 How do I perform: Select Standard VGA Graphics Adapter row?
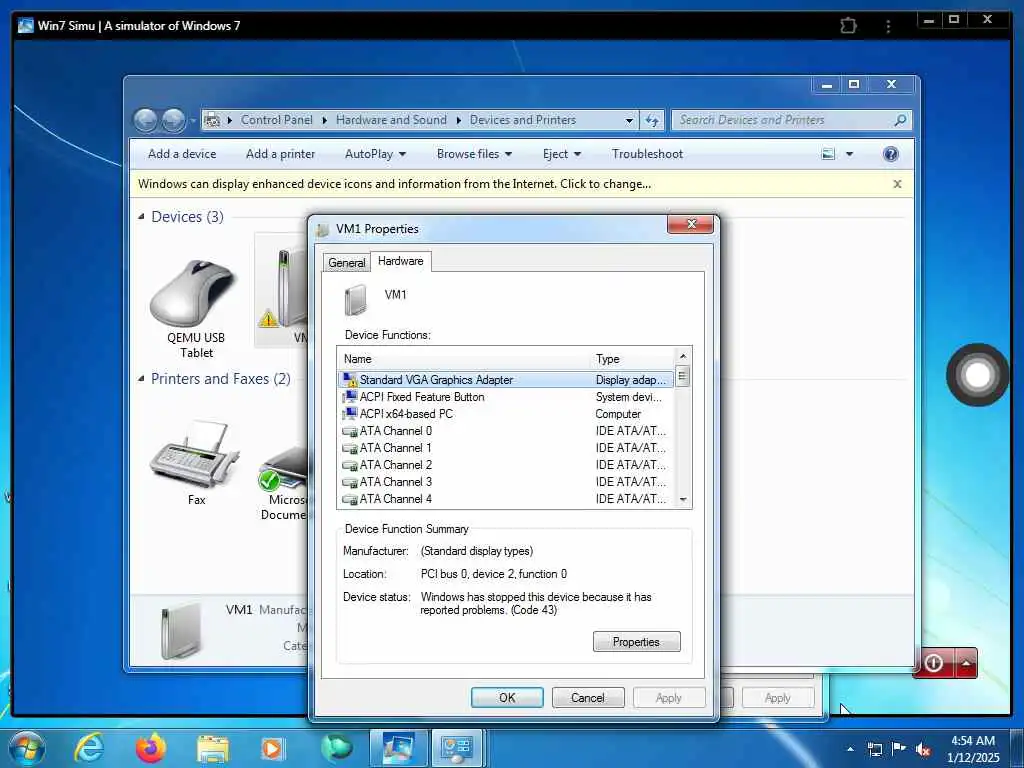[x=506, y=379]
